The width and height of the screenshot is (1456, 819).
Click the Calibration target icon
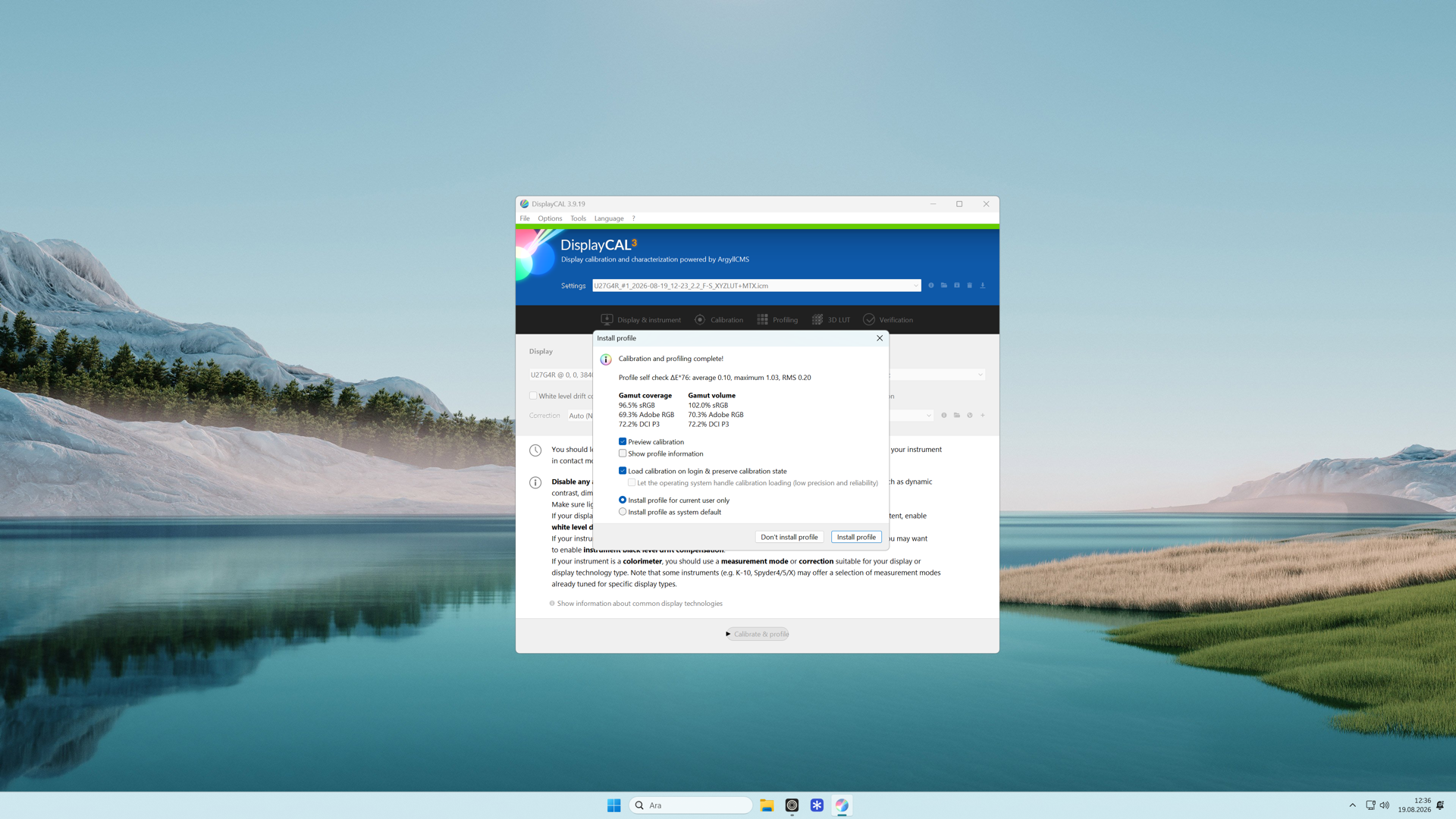(x=700, y=320)
